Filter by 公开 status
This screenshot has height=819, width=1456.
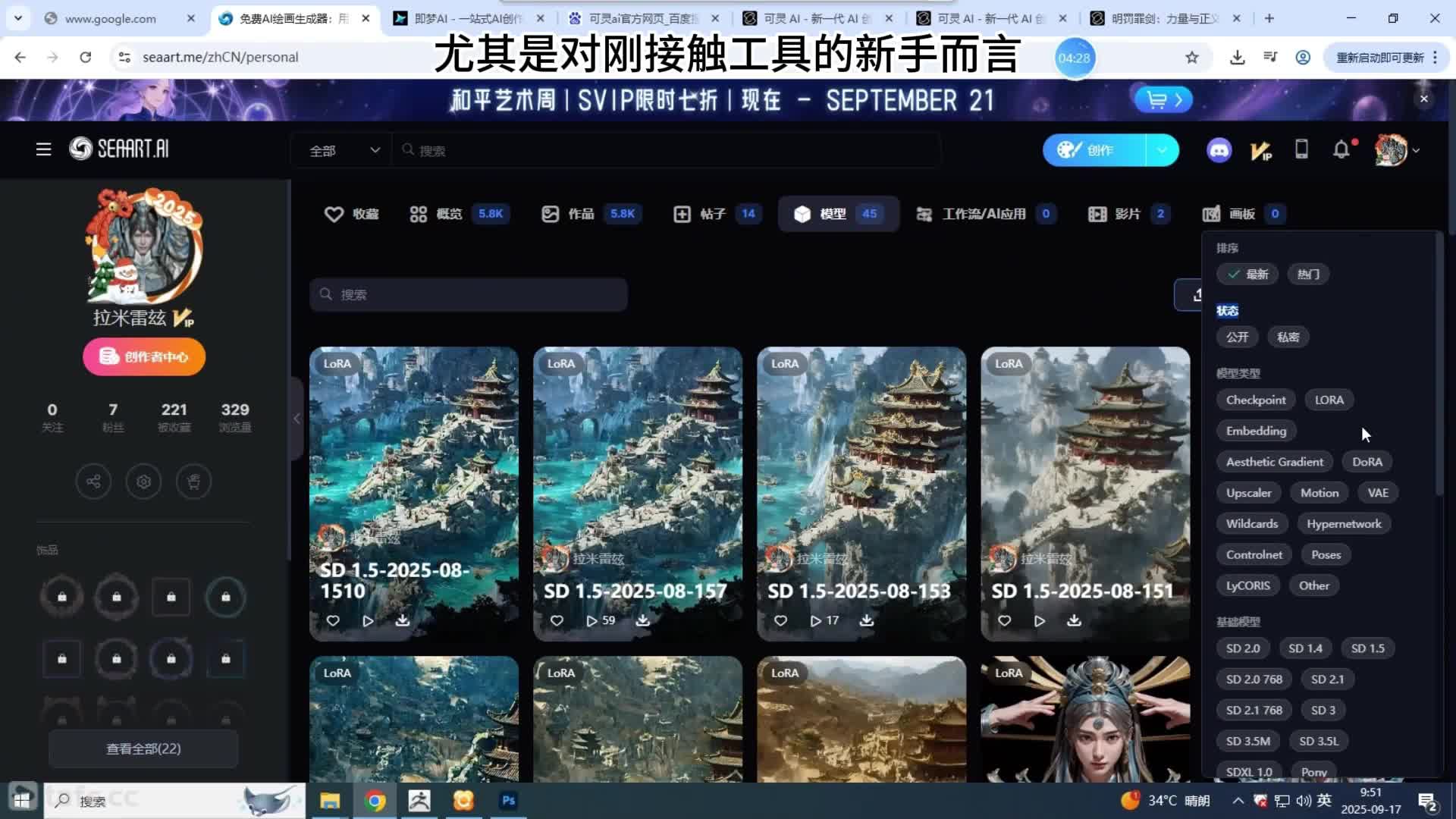coord(1237,337)
